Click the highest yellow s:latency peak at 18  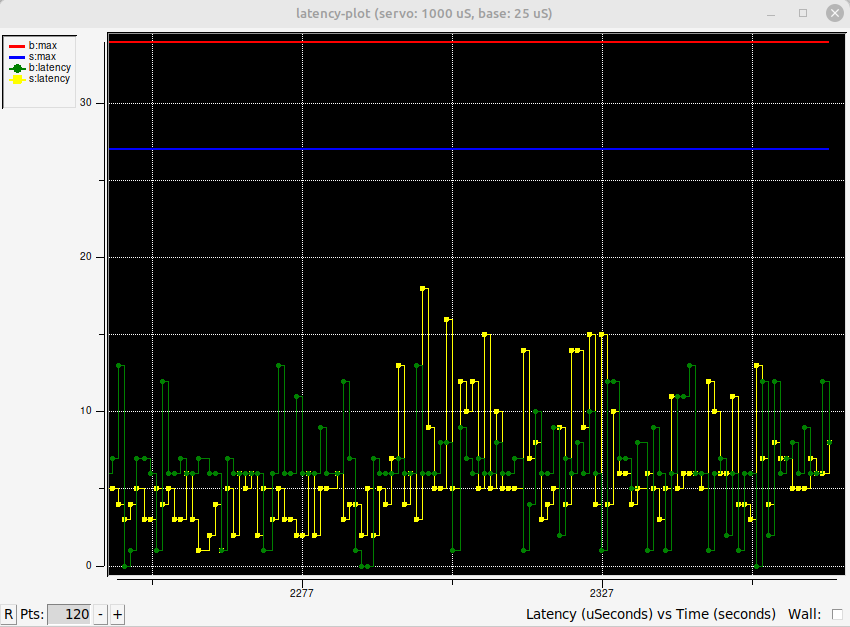423,288
